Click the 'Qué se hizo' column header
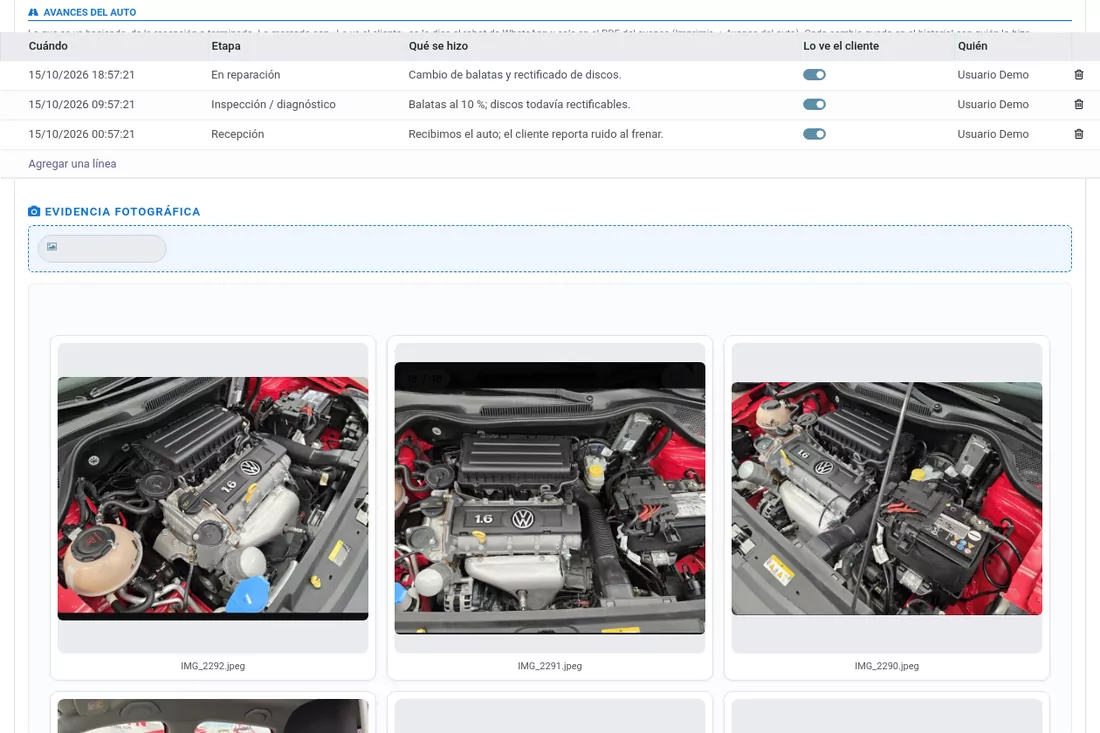Screen dimensions: 1100x733 pyautogui.click(x=438, y=46)
